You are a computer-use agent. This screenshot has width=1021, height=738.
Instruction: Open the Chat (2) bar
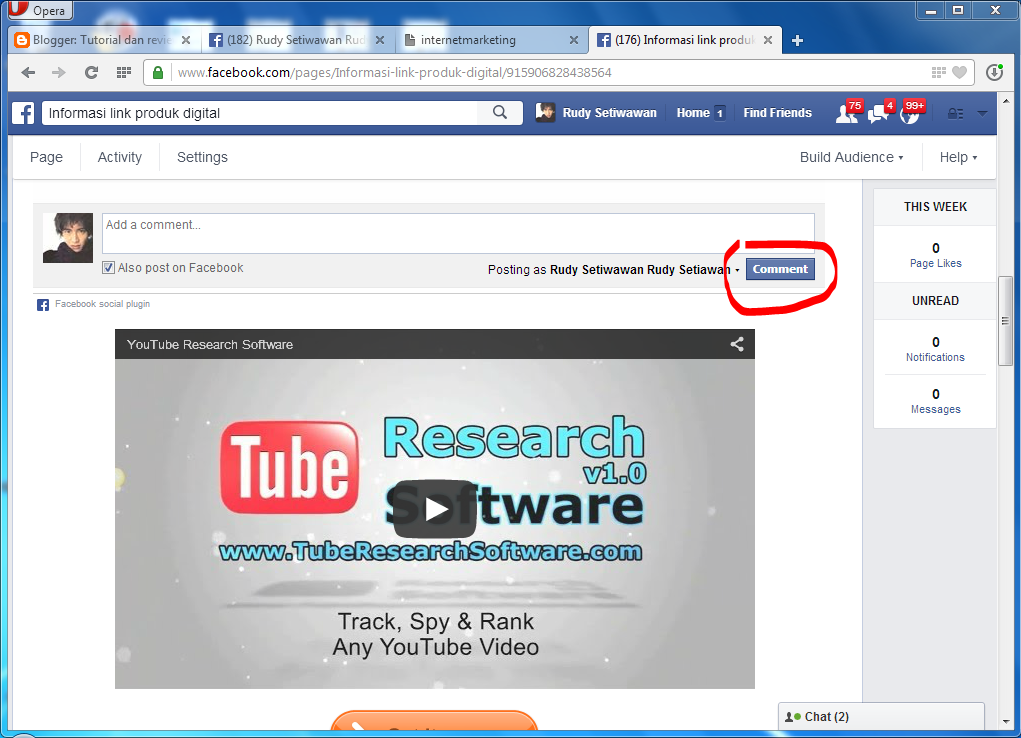(x=881, y=717)
